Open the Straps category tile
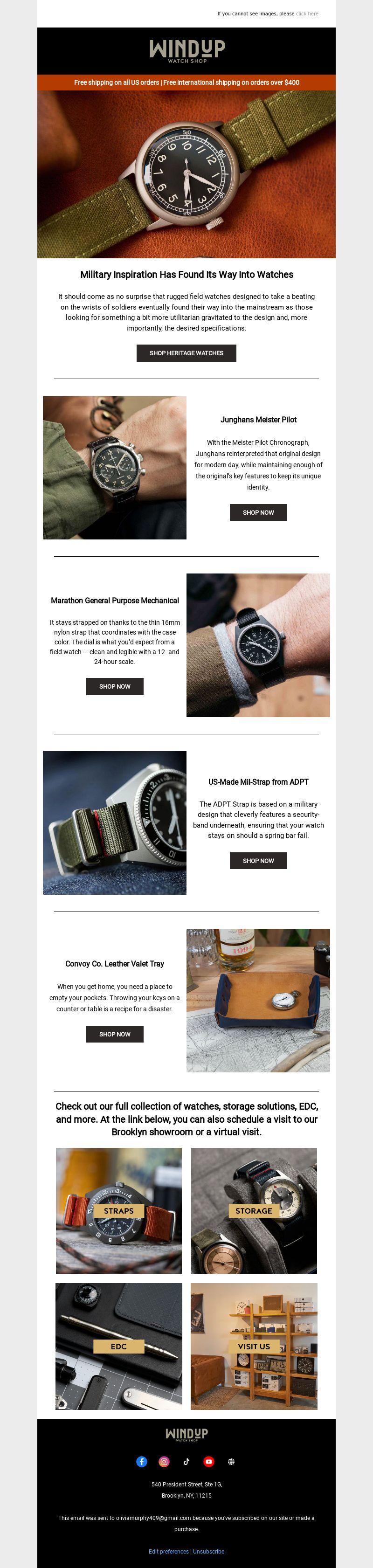Screen dimensions: 373x1568 118,1211
